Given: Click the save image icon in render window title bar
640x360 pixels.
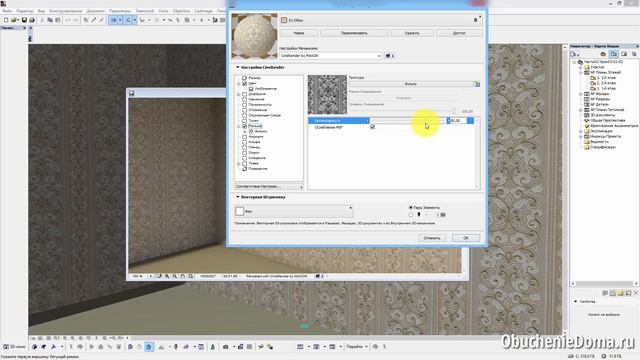Looking at the screenshot, I should click(x=131, y=93).
